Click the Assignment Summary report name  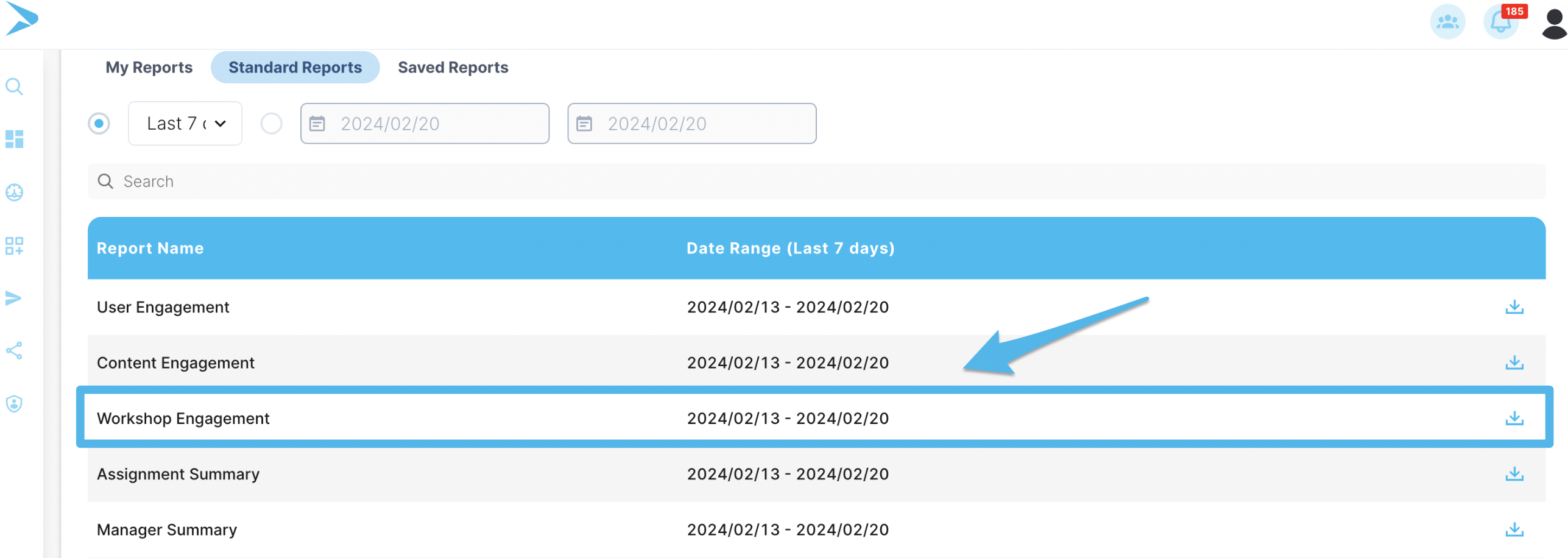178,475
